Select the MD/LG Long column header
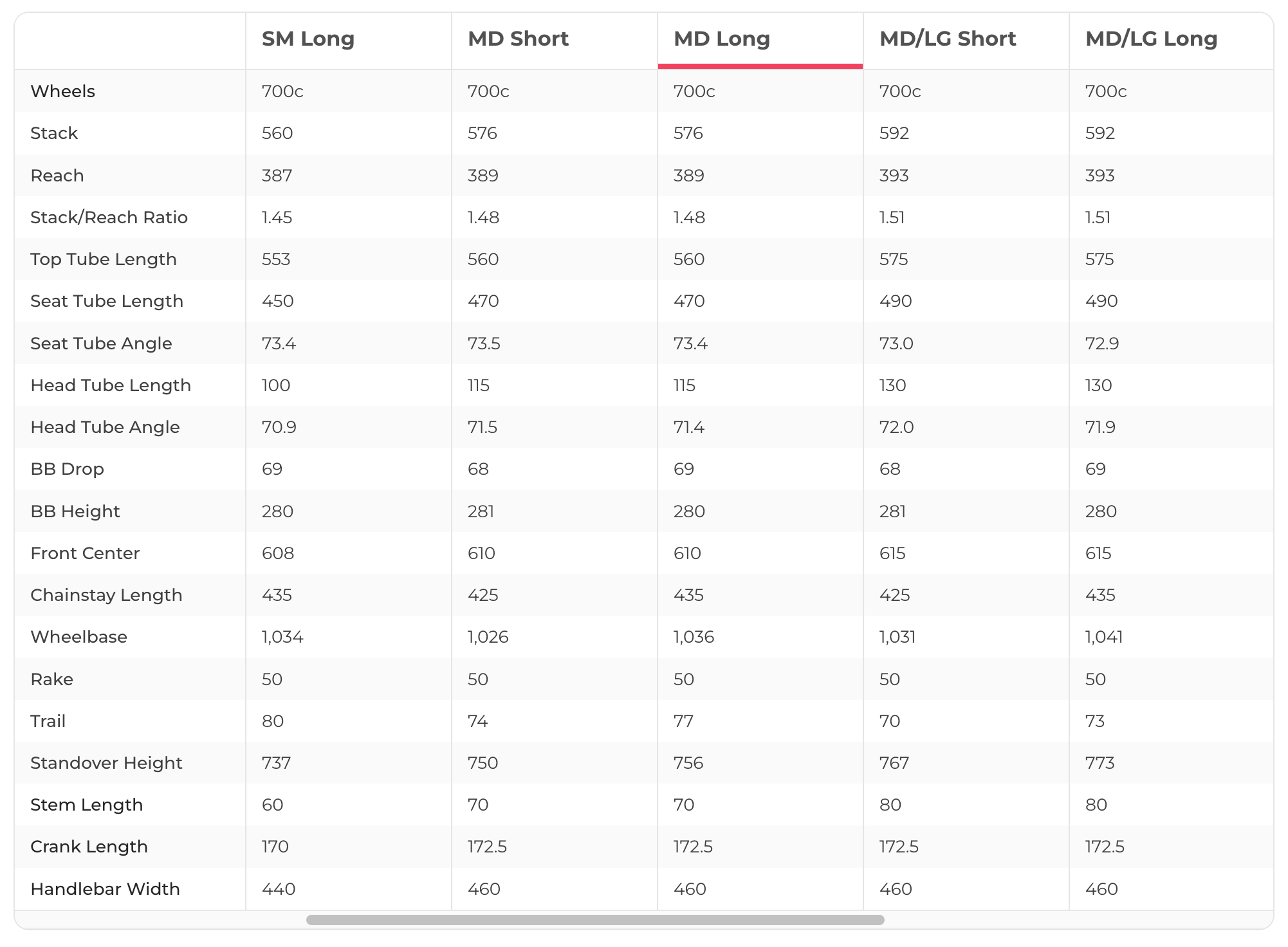This screenshot has width=1288, height=947. (x=1152, y=39)
